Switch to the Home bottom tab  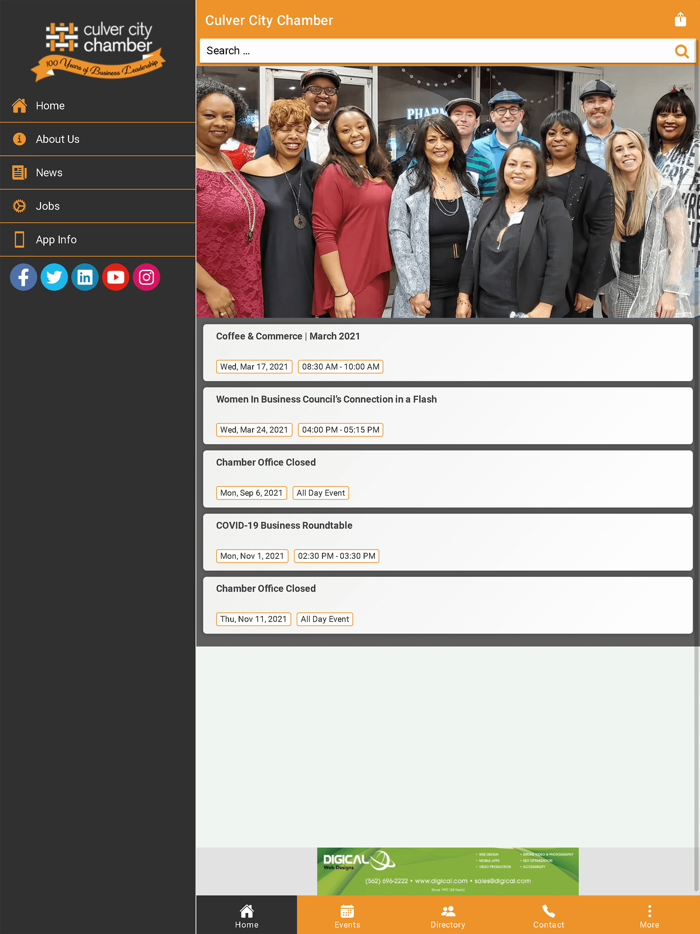coord(247,916)
